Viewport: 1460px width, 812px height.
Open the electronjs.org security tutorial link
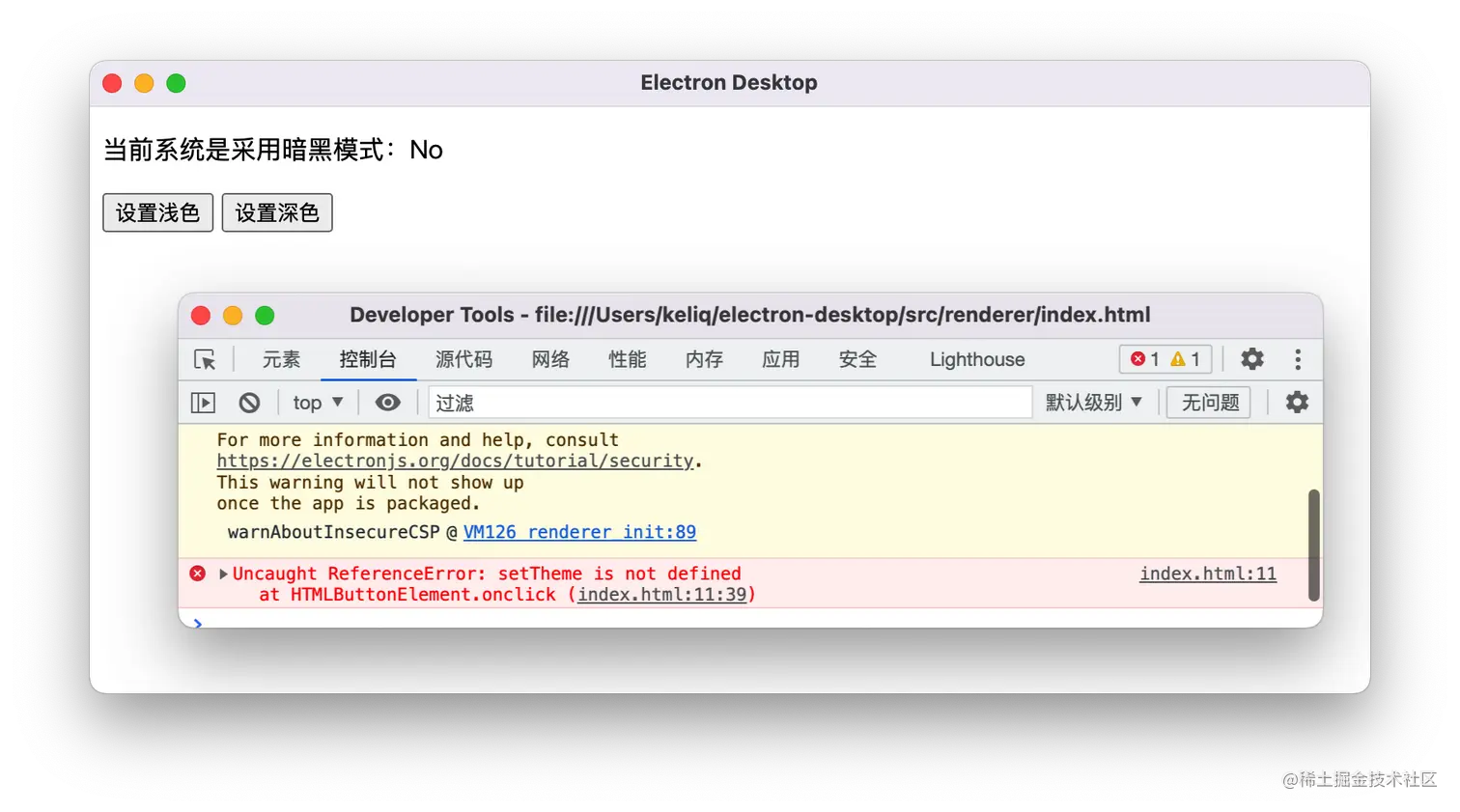[455, 462]
